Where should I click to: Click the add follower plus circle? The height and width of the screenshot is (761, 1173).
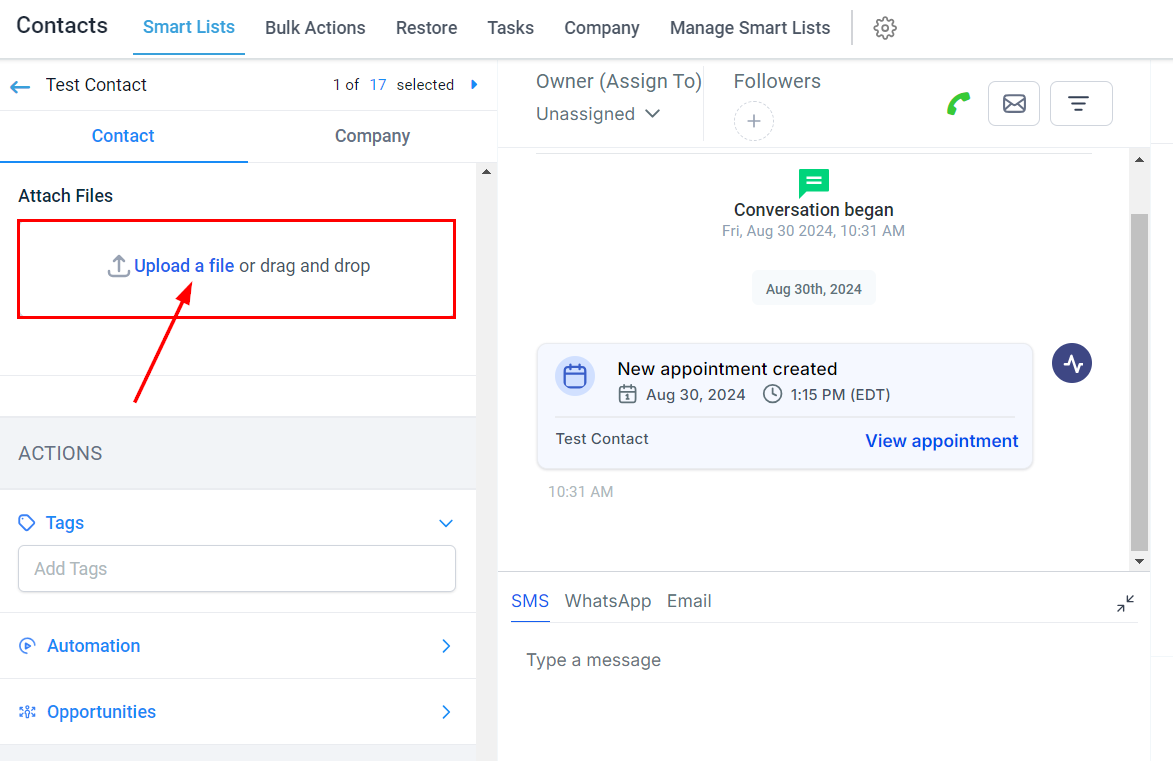754,121
